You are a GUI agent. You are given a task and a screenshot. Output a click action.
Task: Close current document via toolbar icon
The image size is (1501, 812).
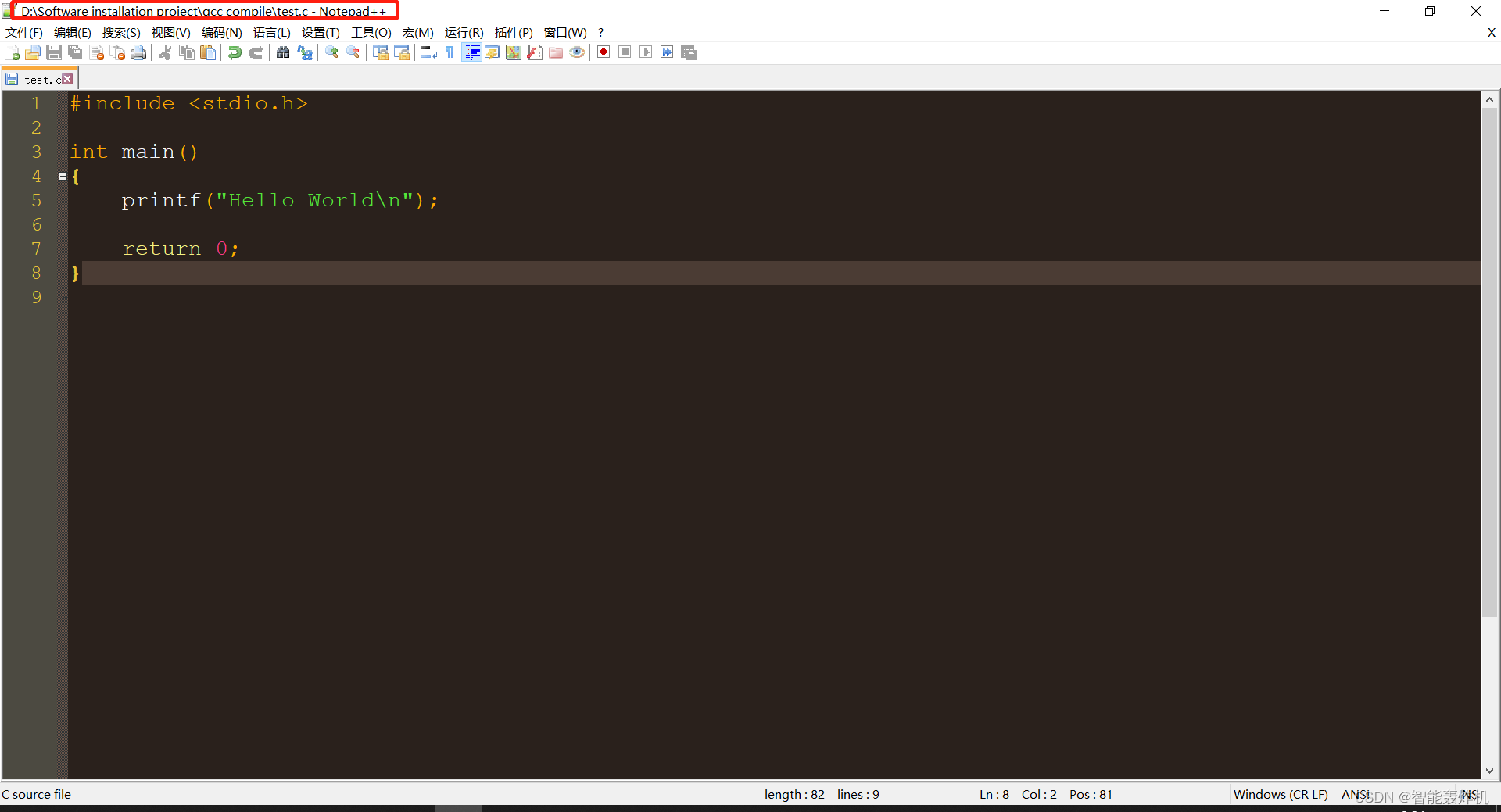[x=96, y=52]
